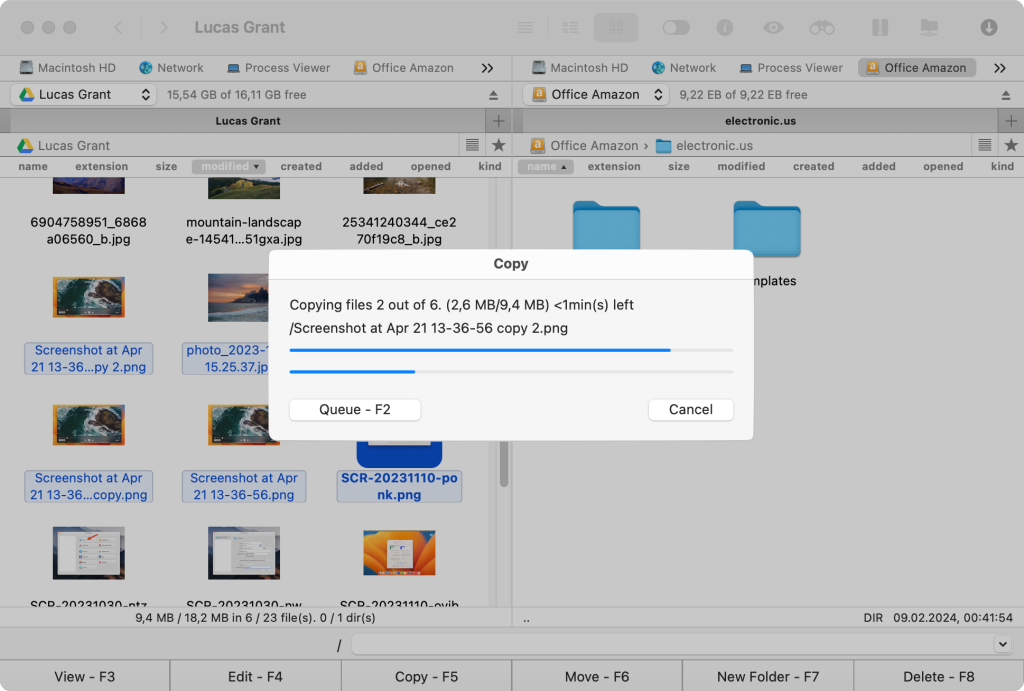Open file info via the info icon
The image size is (1024, 691).
(725, 27)
